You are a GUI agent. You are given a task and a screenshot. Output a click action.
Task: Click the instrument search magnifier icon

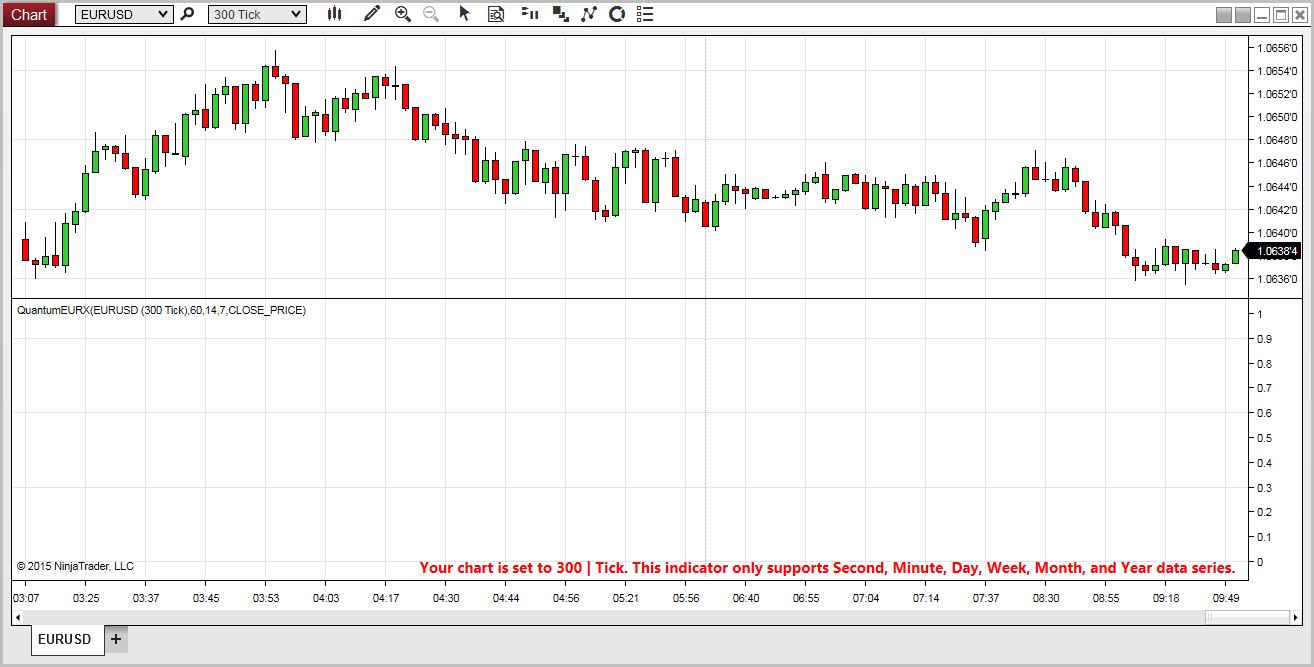186,14
